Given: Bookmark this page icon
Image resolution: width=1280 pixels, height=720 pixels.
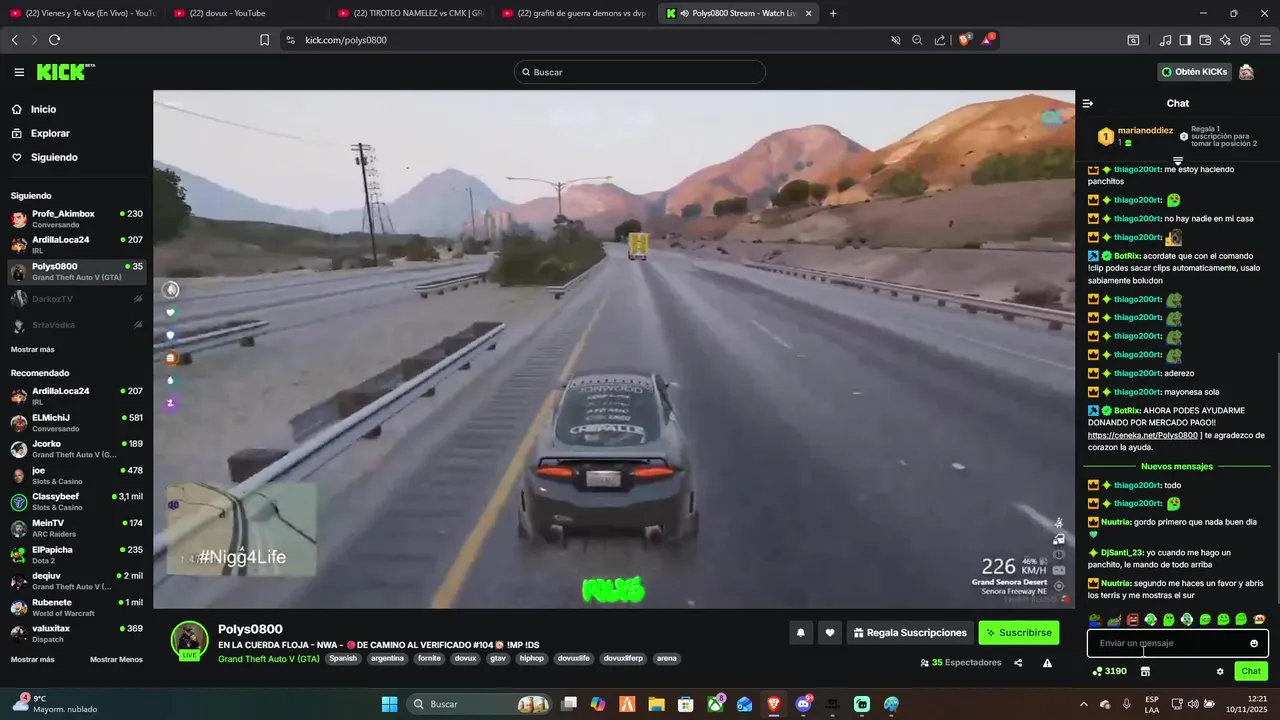Looking at the screenshot, I should 264,40.
